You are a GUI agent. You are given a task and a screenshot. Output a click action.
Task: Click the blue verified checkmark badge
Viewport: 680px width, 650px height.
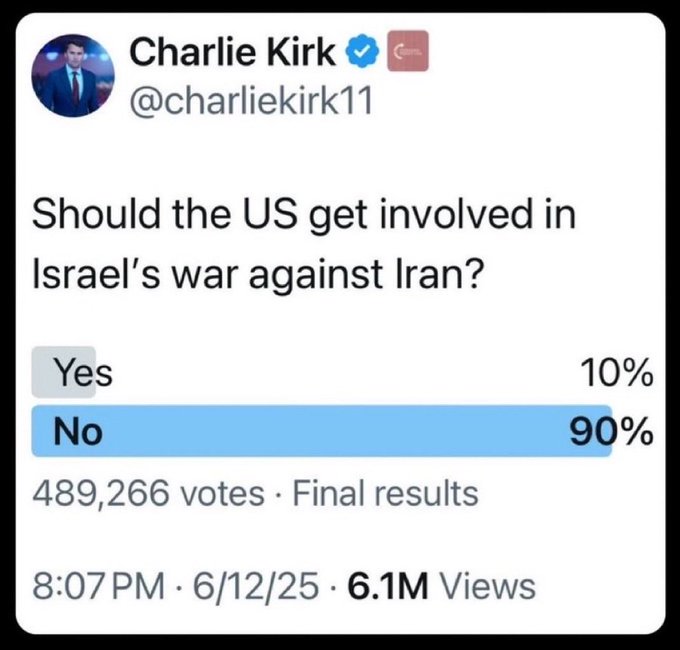[x=362, y=52]
